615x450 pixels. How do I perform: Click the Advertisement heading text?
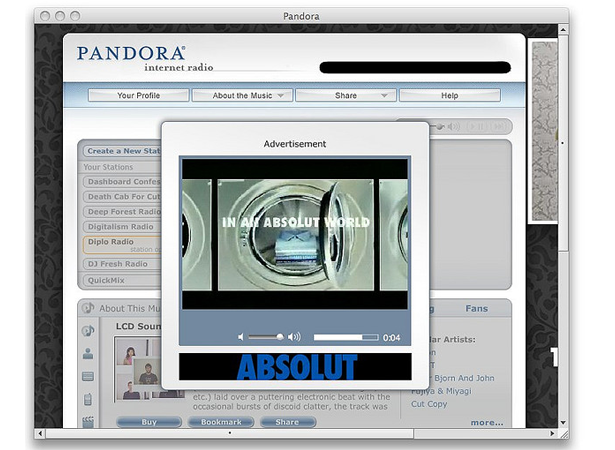(295, 144)
